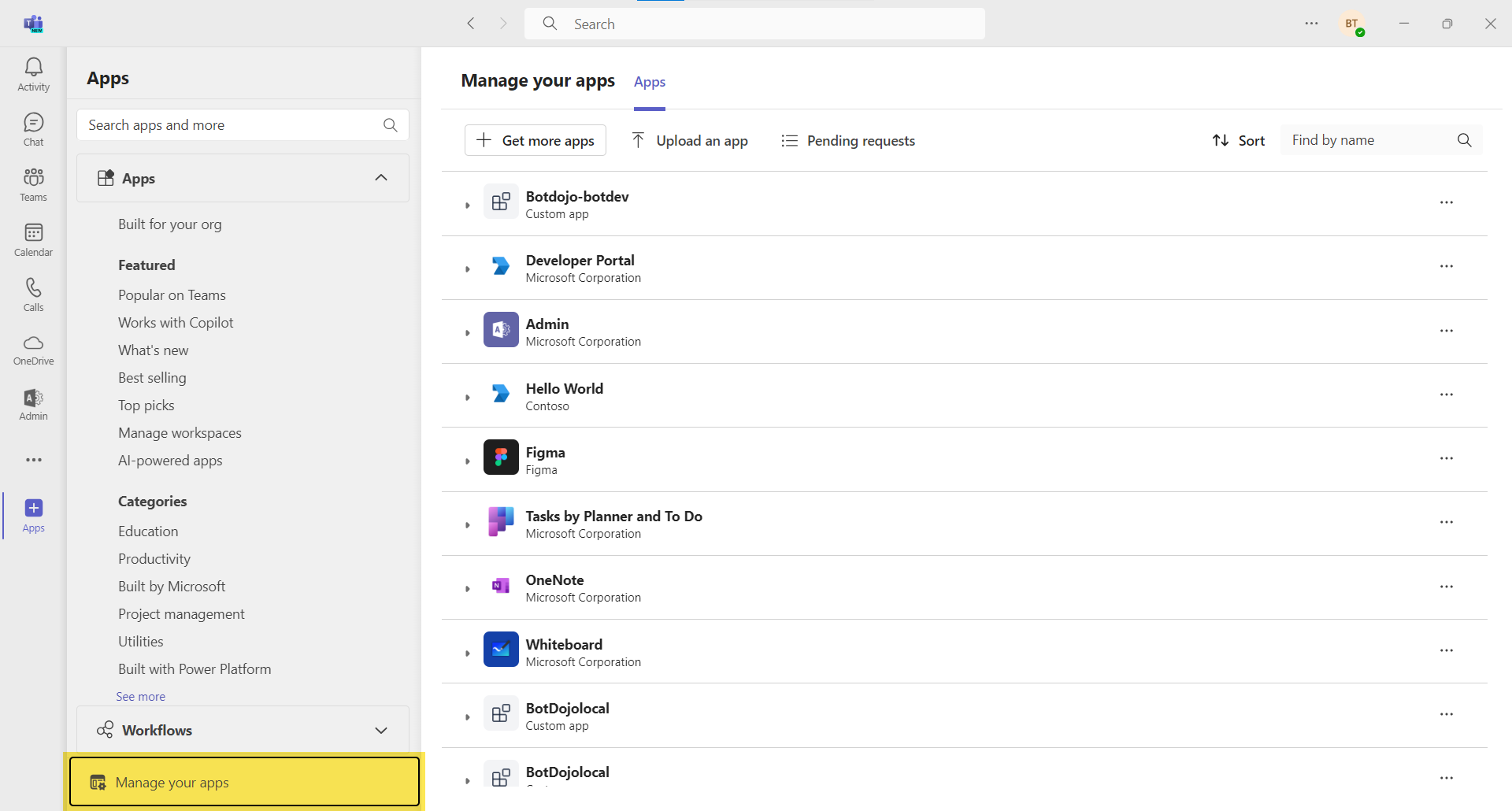Select the Apps tab beside Manage your apps
This screenshot has width=1512, height=811.
pos(650,82)
